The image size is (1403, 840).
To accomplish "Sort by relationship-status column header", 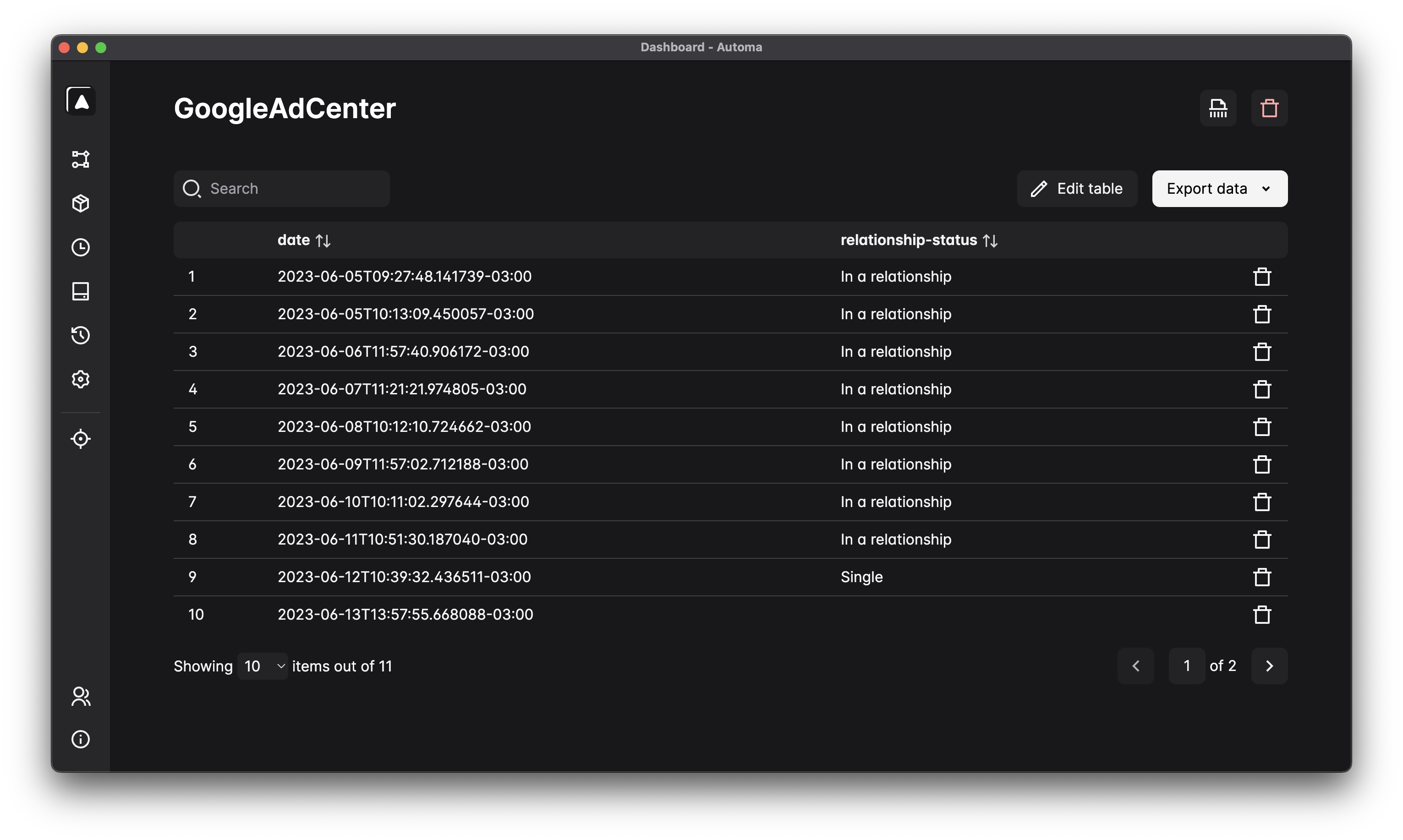I will coord(919,240).
